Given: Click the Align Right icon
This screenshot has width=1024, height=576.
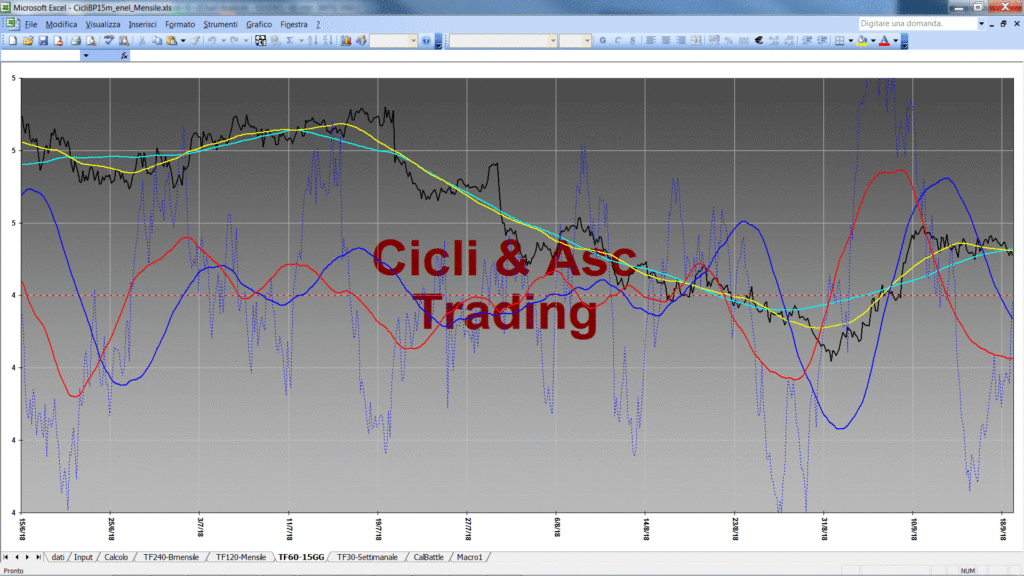Looking at the screenshot, I should pyautogui.click(x=680, y=40).
